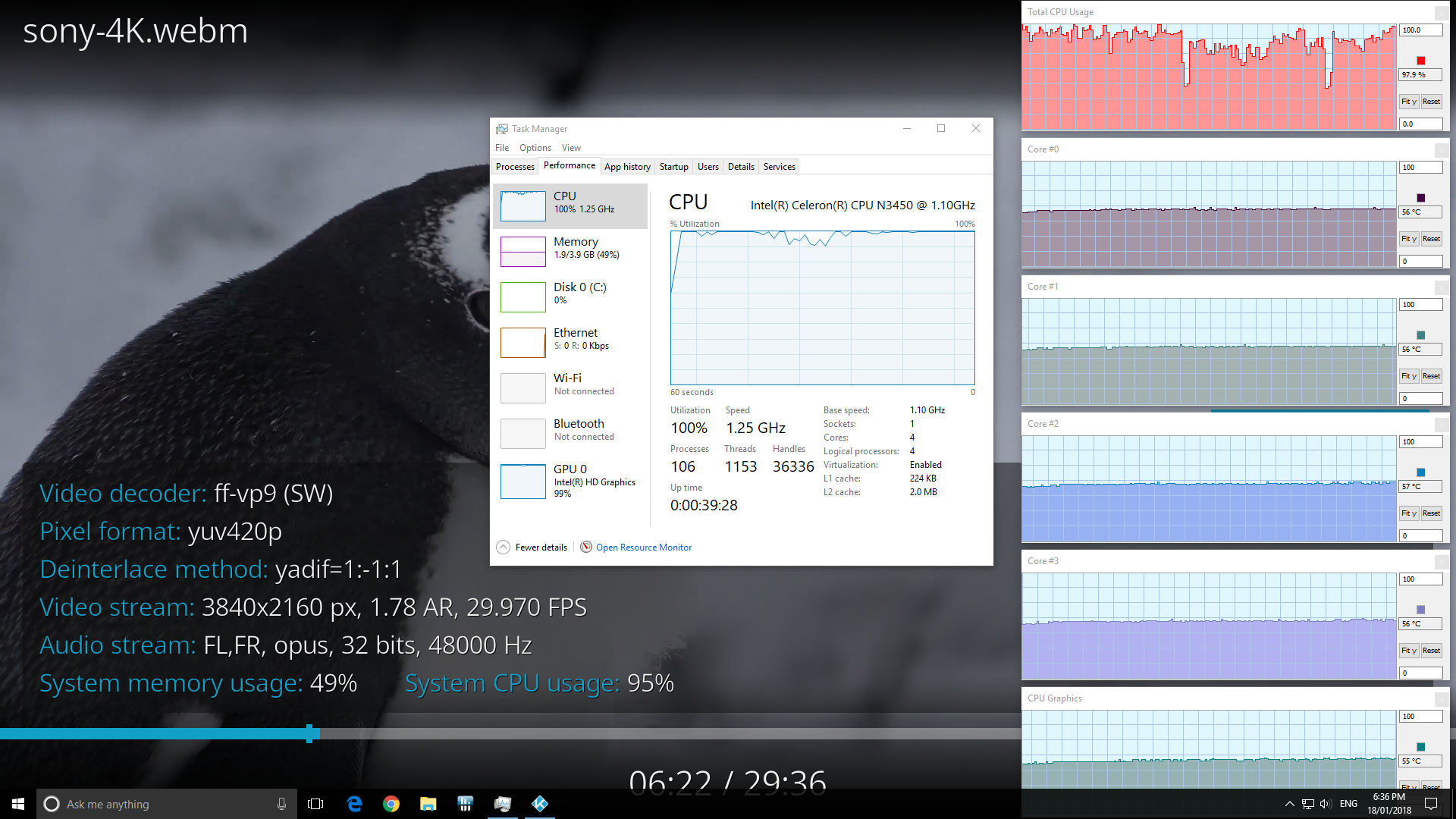Select the Performance tab
1456x819 pixels.
tap(570, 165)
